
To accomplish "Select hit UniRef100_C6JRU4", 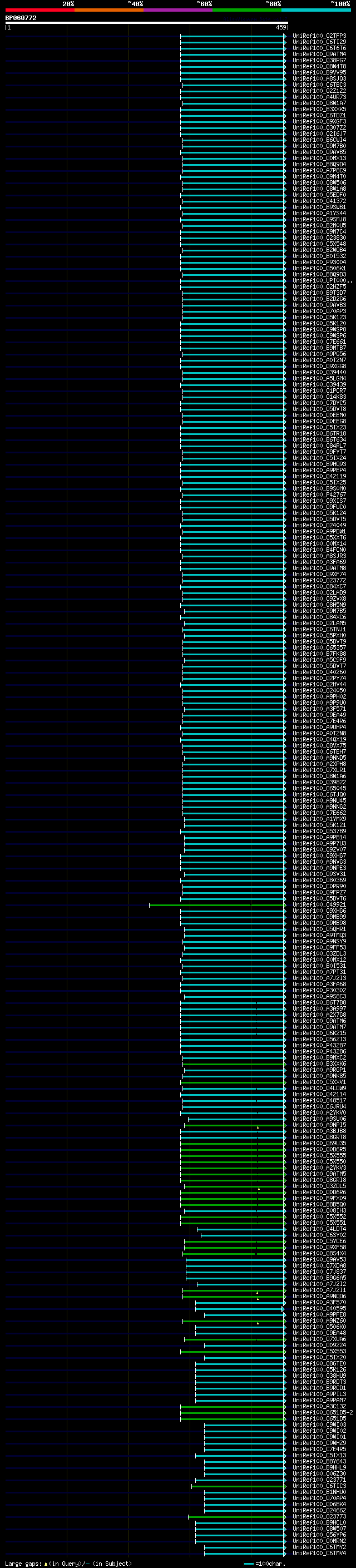I will [x=319, y=1106].
